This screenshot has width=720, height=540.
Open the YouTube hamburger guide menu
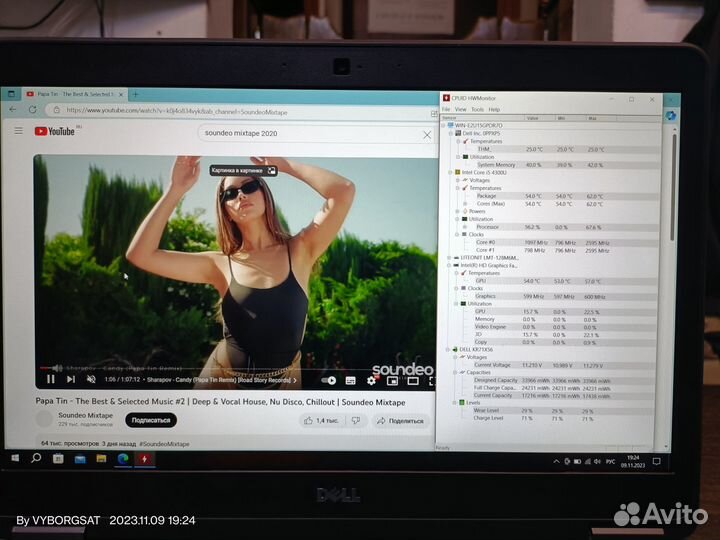18,130
